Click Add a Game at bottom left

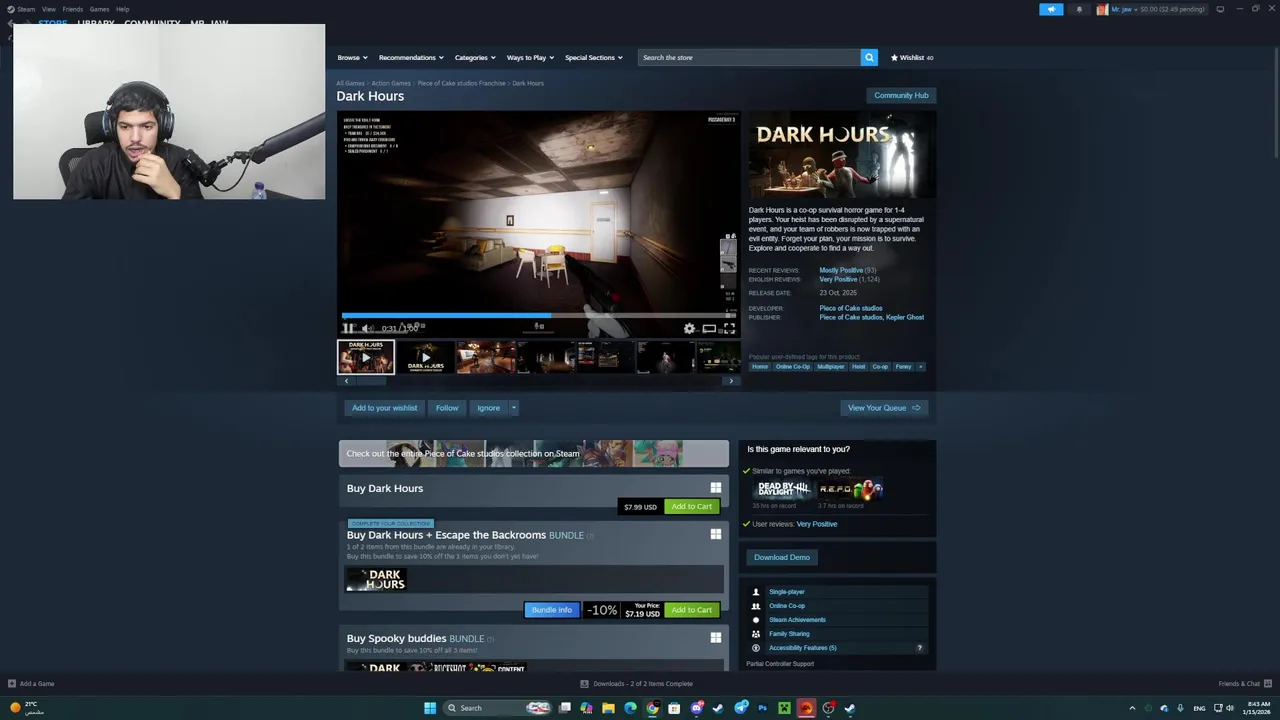31,684
